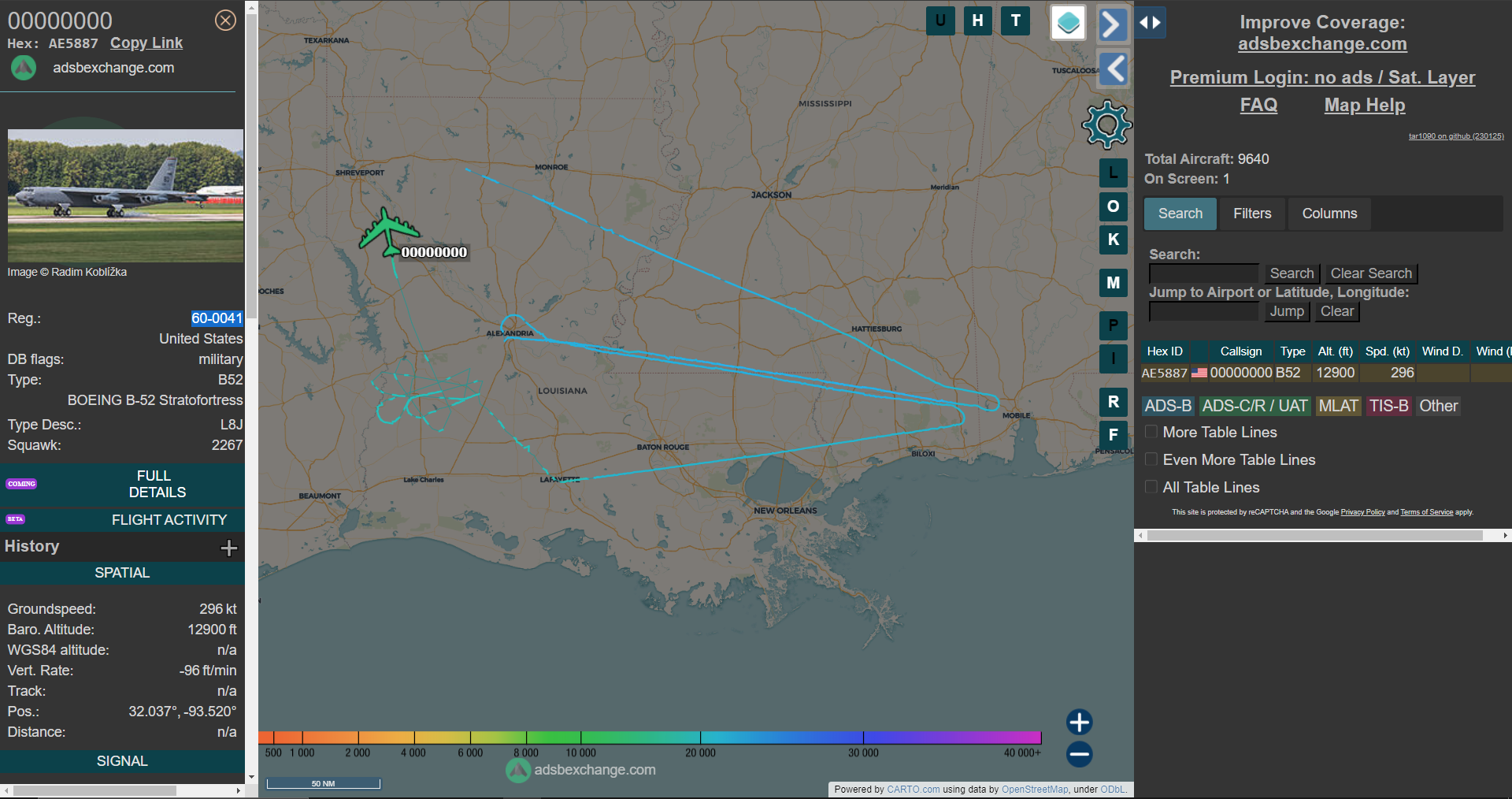Click Copy Link

coord(146,43)
